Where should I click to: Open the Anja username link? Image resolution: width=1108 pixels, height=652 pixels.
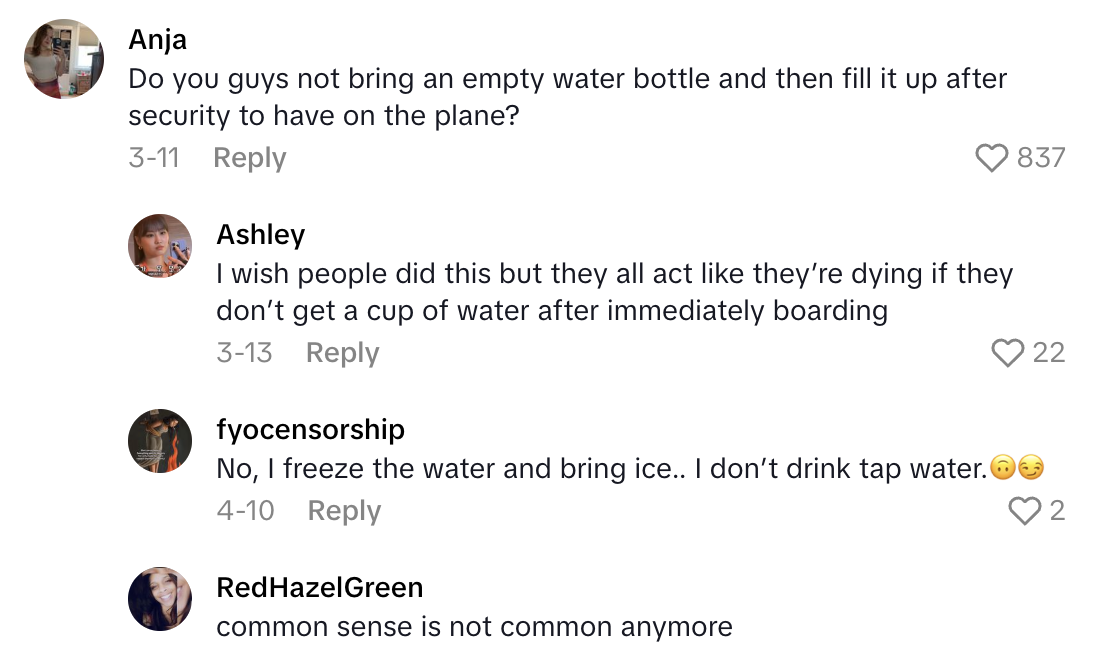158,40
